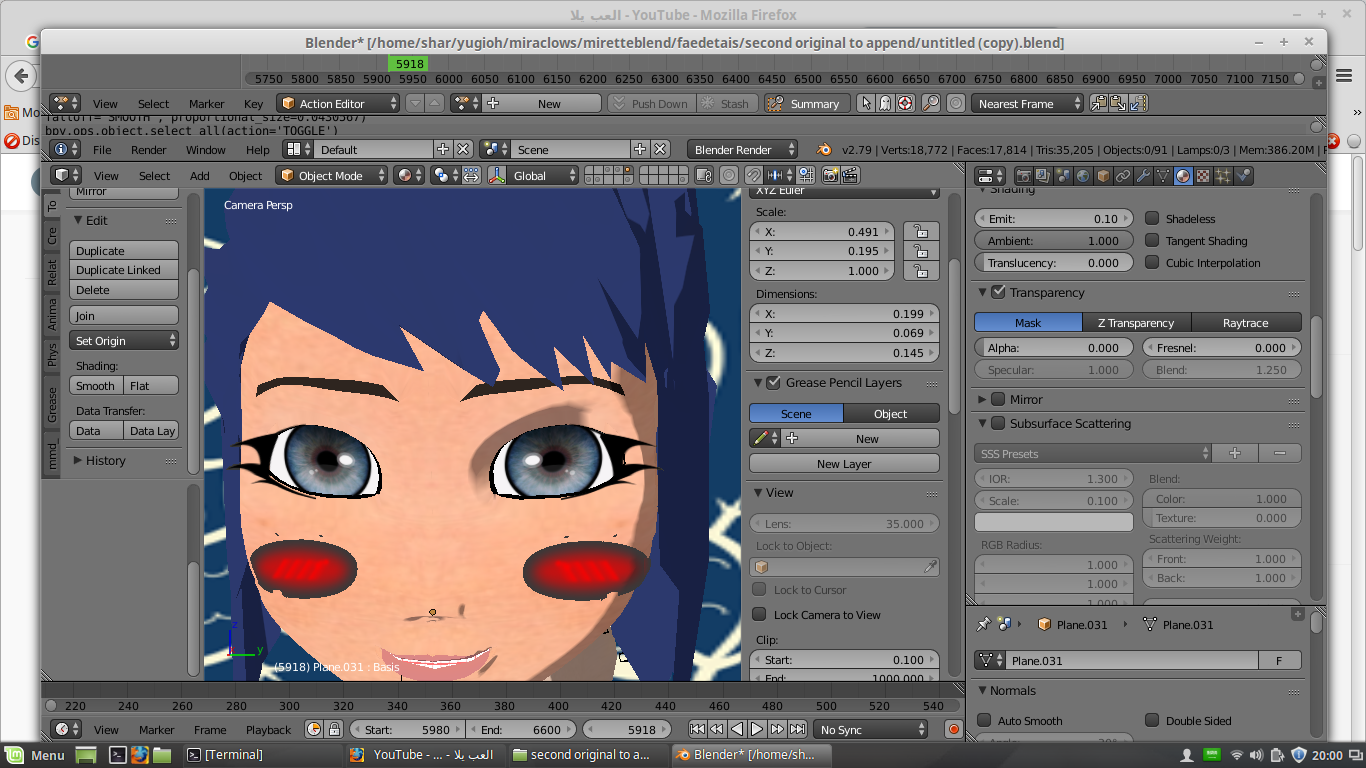Open the Mesh Data properties tab (triangle icon)

pyautogui.click(x=1163, y=176)
